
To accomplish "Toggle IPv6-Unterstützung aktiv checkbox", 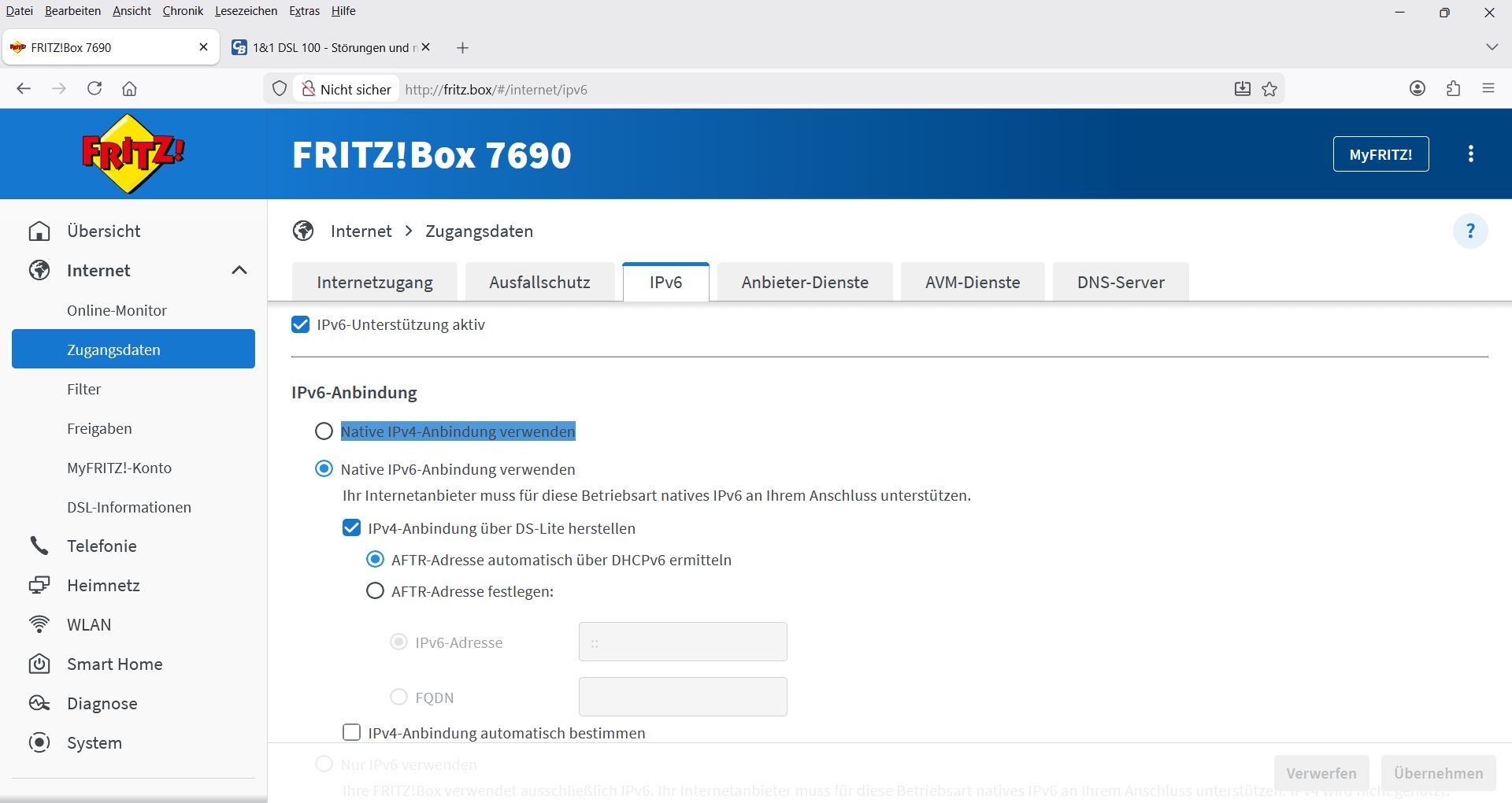I will (300, 324).
